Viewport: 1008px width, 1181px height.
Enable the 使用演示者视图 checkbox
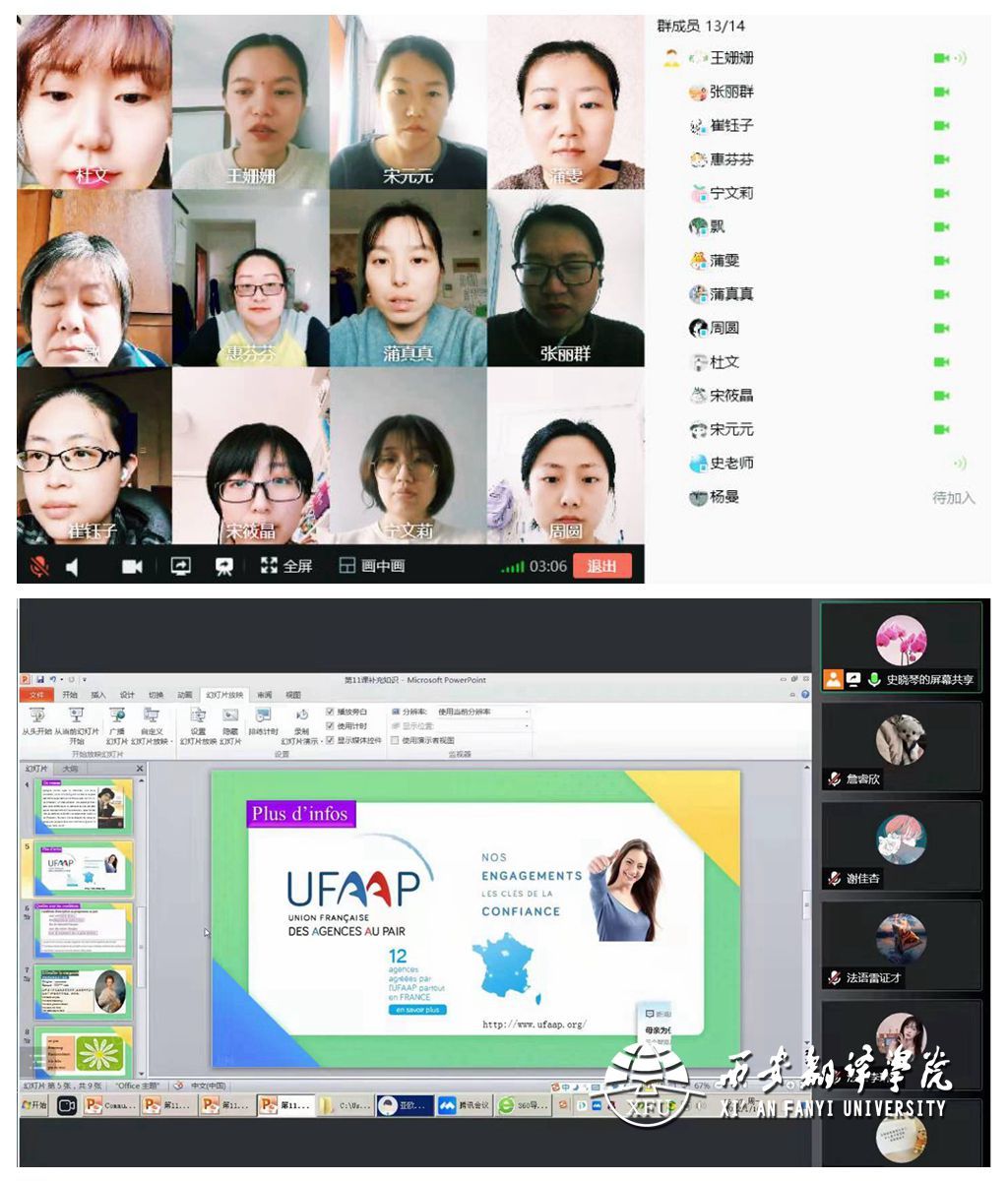[x=396, y=740]
